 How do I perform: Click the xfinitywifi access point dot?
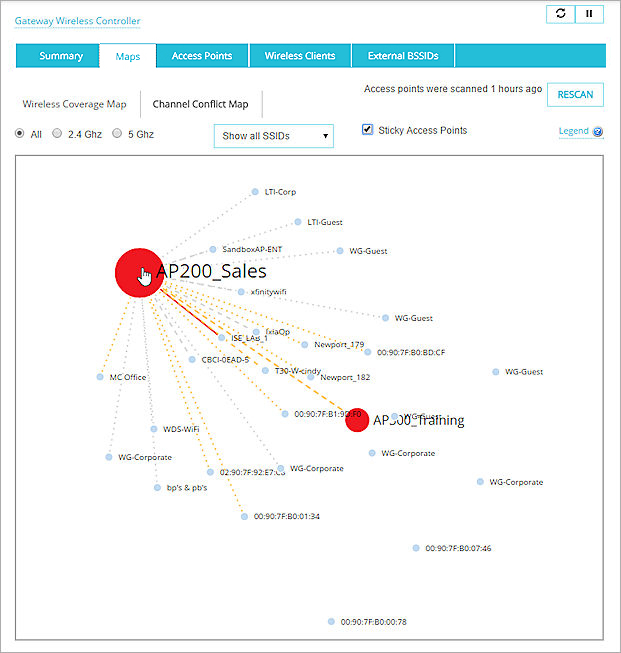click(x=242, y=292)
